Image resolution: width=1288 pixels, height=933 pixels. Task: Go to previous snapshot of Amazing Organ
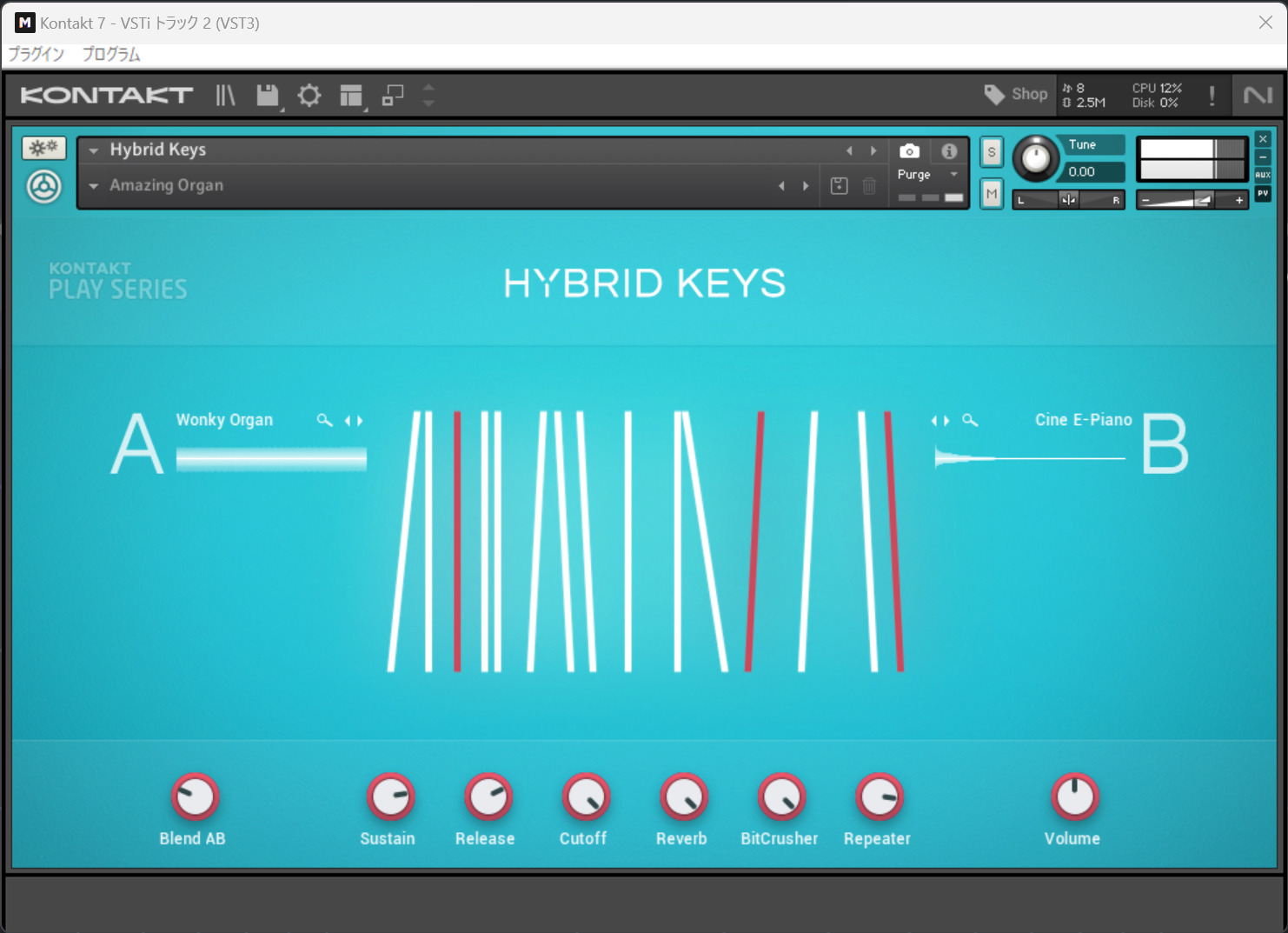pyautogui.click(x=781, y=185)
